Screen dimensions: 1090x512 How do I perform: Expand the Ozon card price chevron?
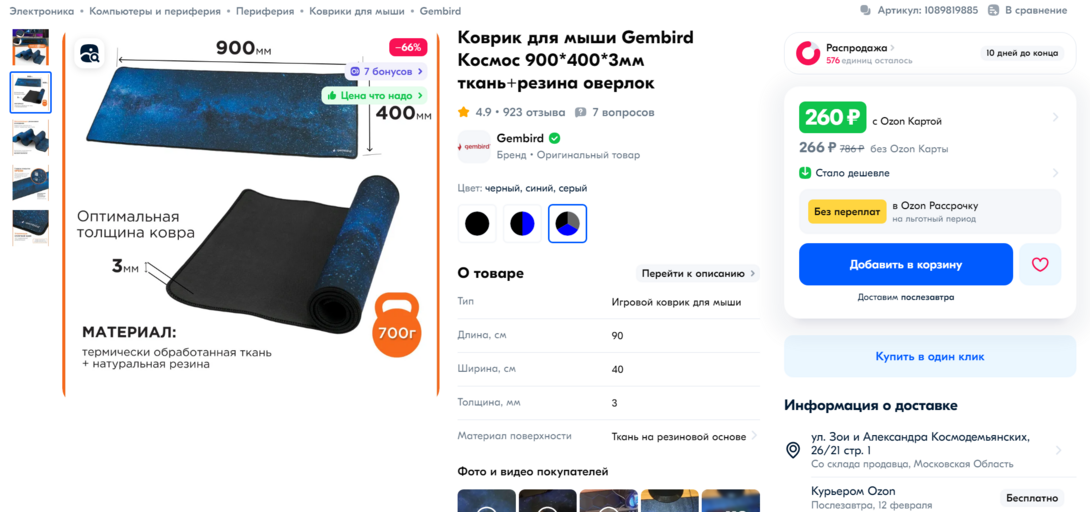point(1055,117)
